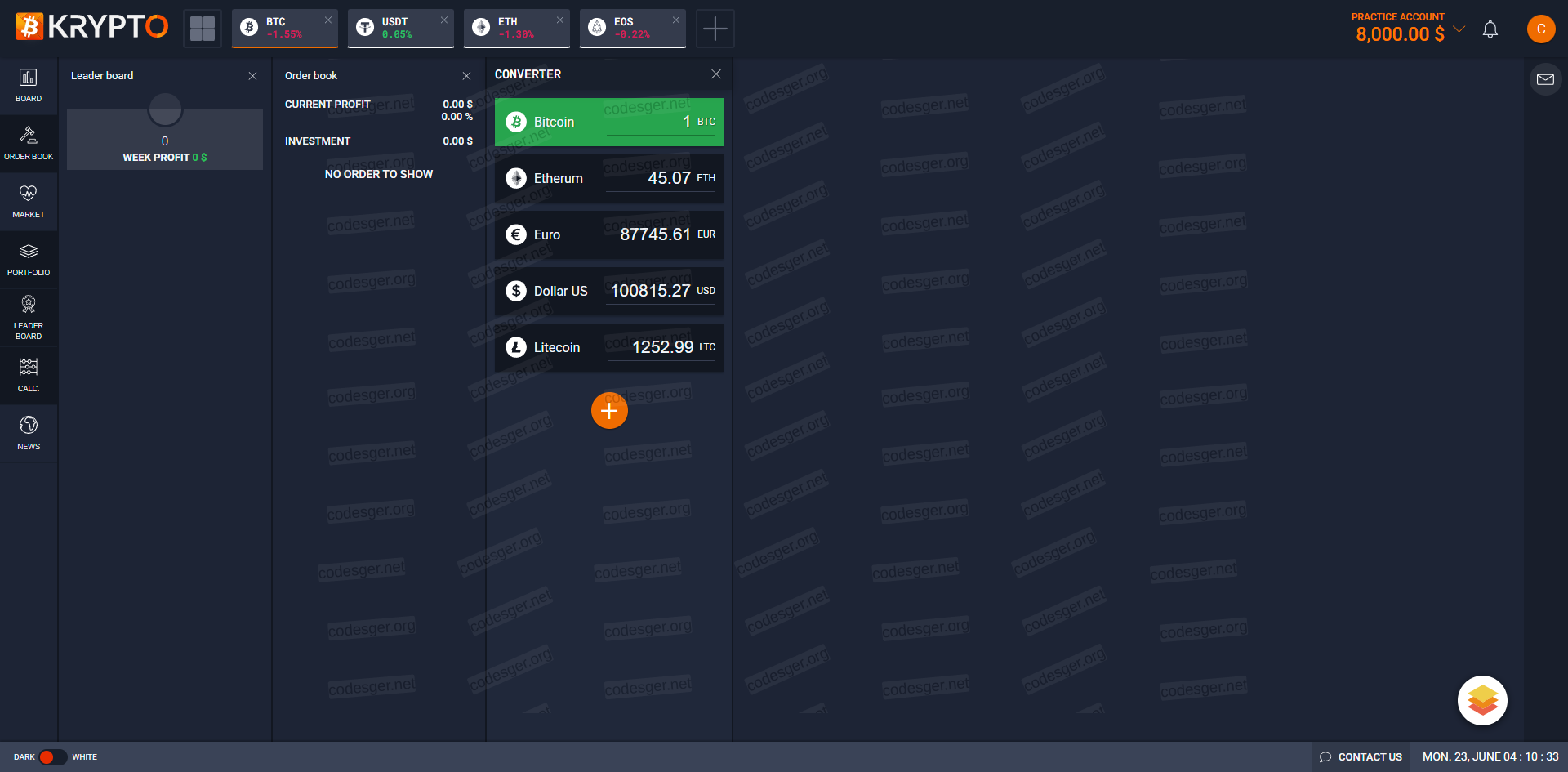1568x772 pixels.
Task: Open News in the sidebar
Action: 29,434
